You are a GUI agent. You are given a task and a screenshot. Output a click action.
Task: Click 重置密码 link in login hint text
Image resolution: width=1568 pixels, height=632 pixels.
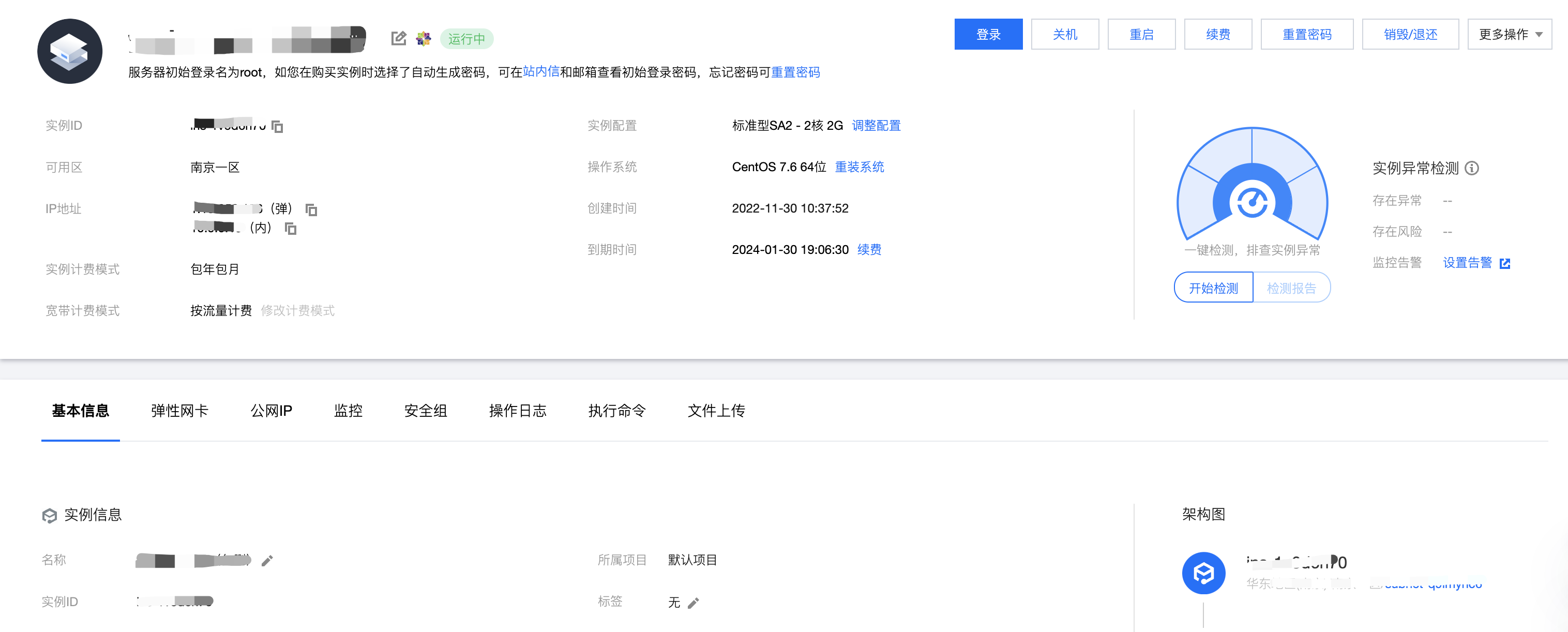point(795,72)
